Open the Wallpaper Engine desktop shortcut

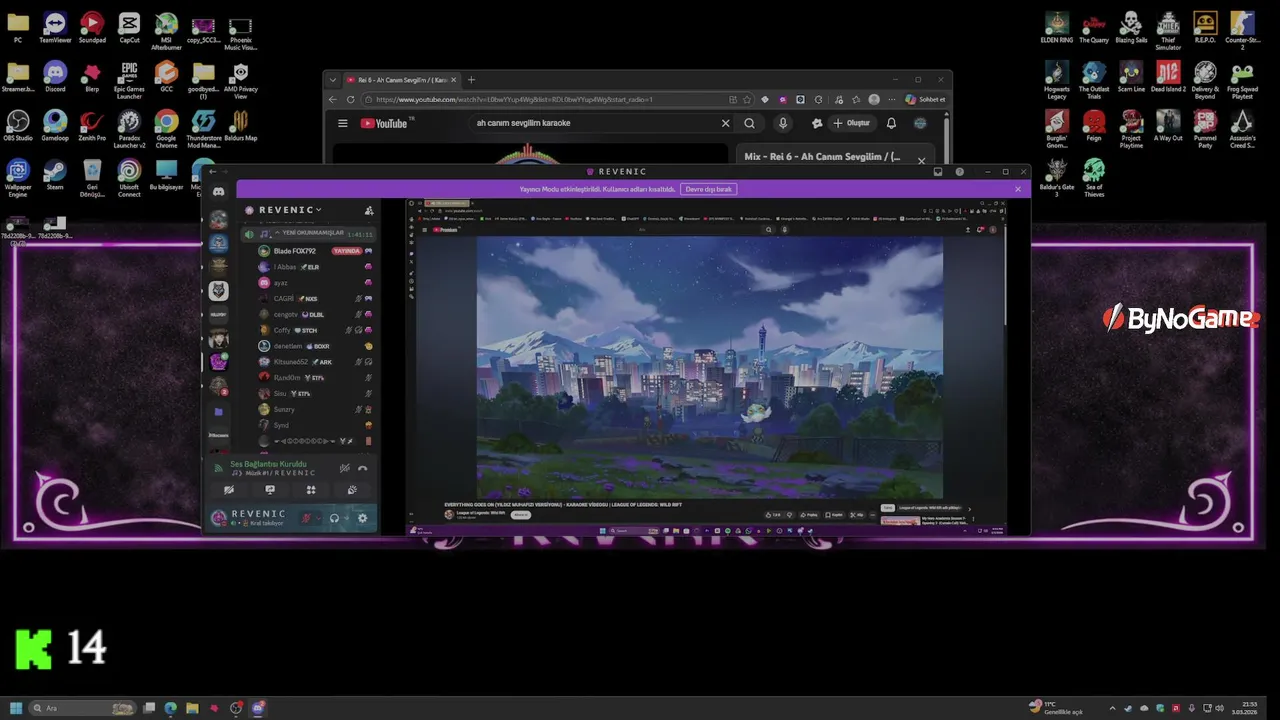tap(18, 177)
